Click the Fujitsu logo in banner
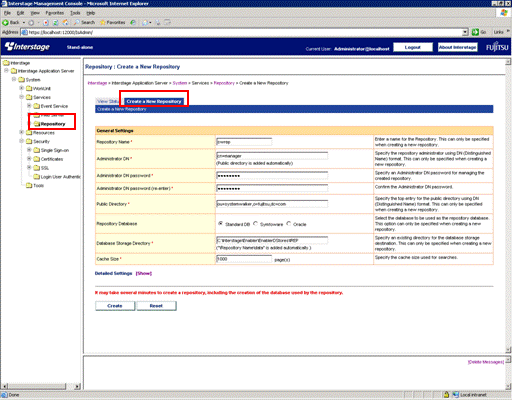This screenshot has width=512, height=400. click(x=497, y=47)
